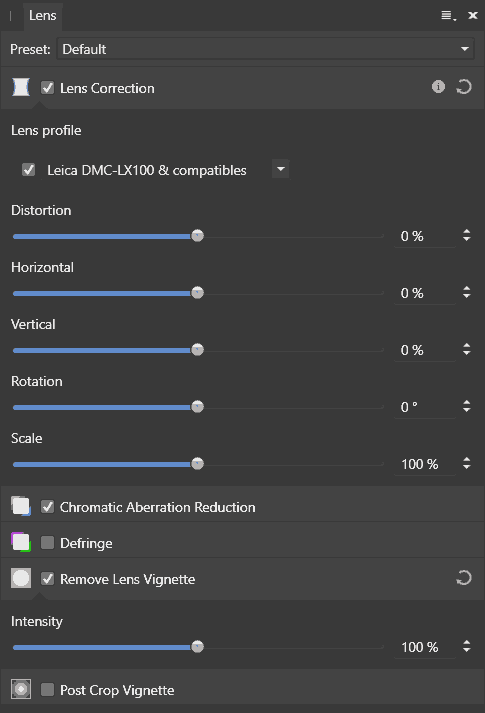
Task: Reset Lens Correction with the circular arrow
Action: pos(464,86)
